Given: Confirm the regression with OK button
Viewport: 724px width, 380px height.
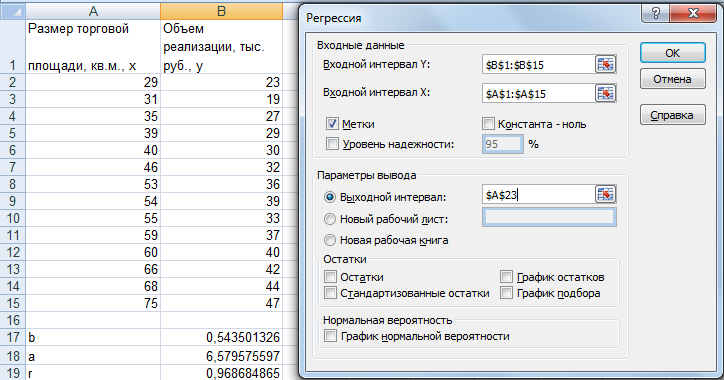Looking at the screenshot, I should click(x=672, y=53).
